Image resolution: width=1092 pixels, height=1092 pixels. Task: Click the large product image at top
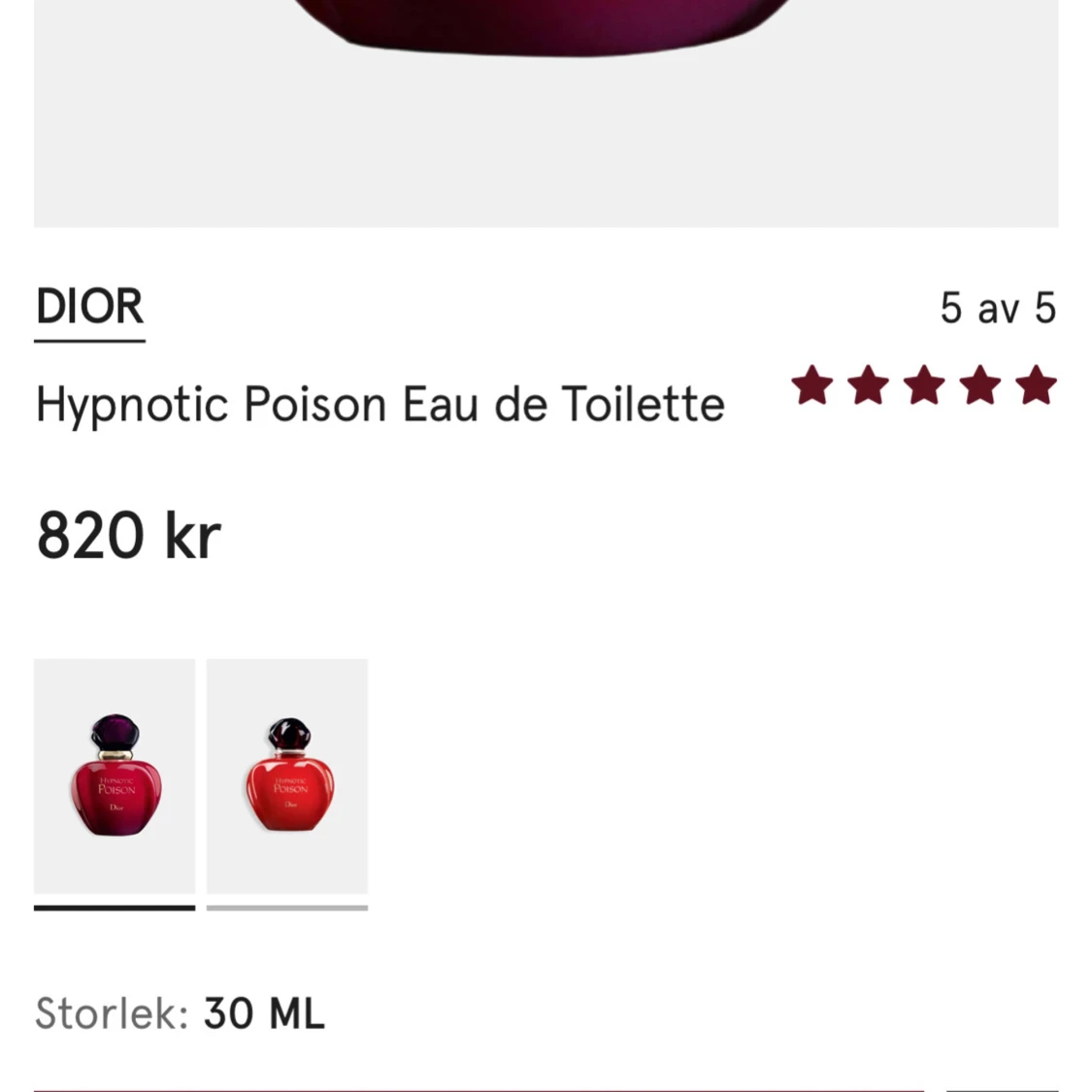(546, 114)
